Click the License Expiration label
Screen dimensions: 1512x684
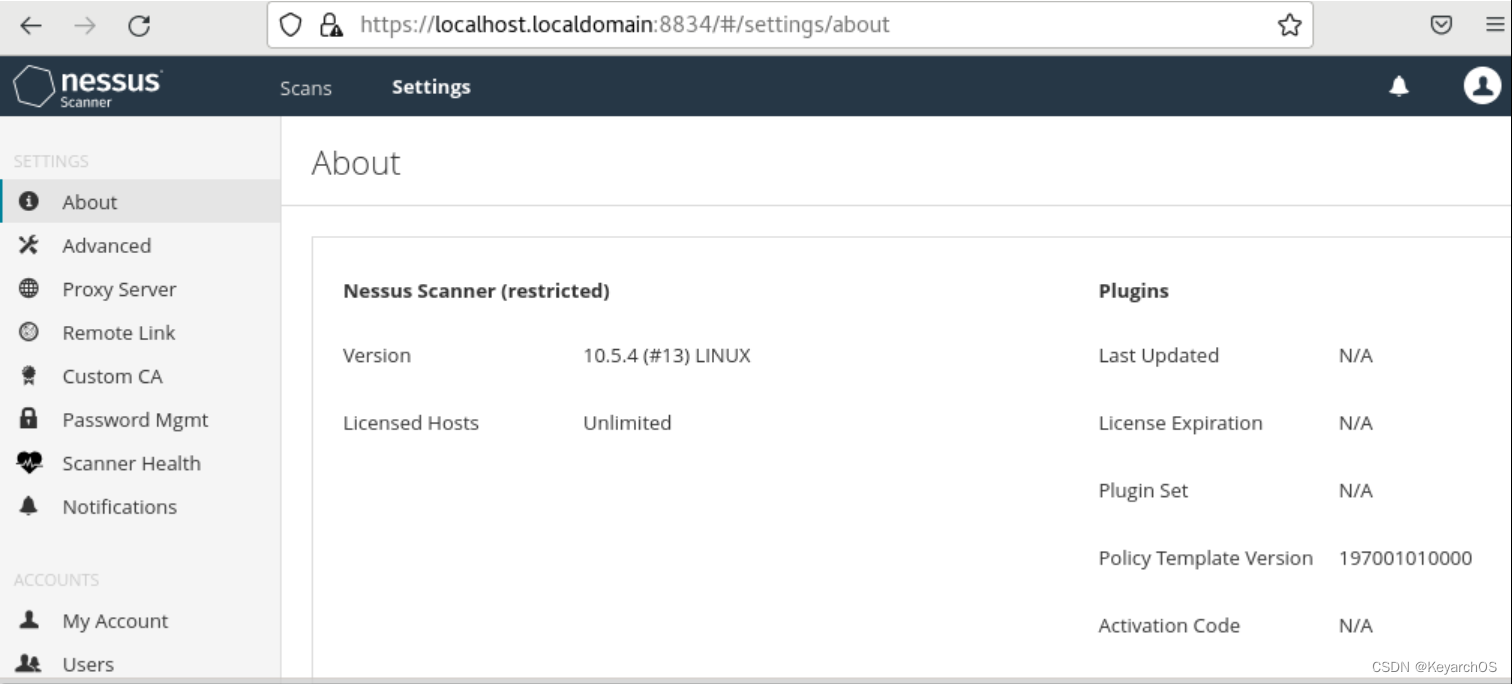pos(1181,423)
